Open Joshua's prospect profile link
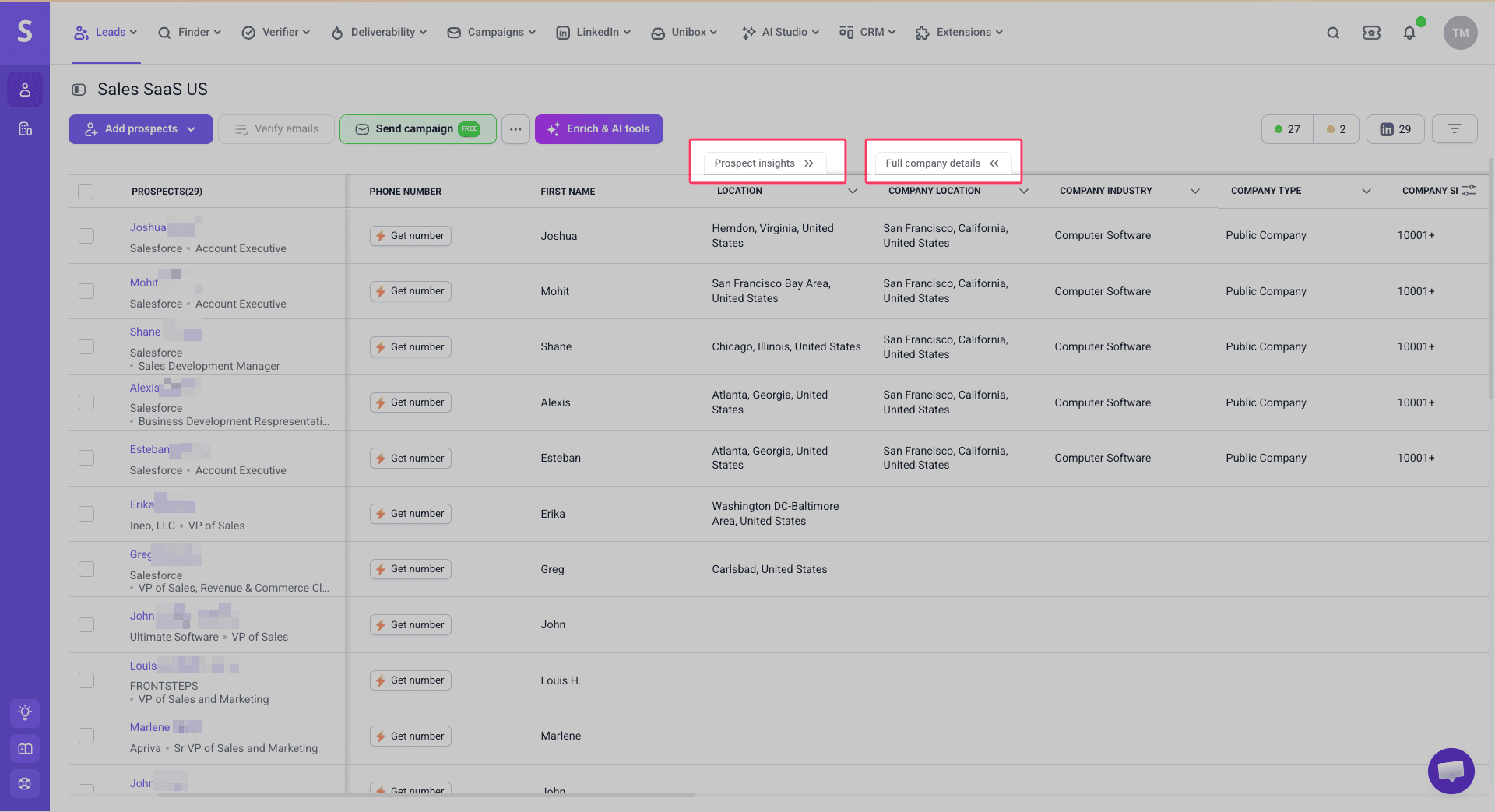Screen dimensions: 1495x812 click(148, 227)
